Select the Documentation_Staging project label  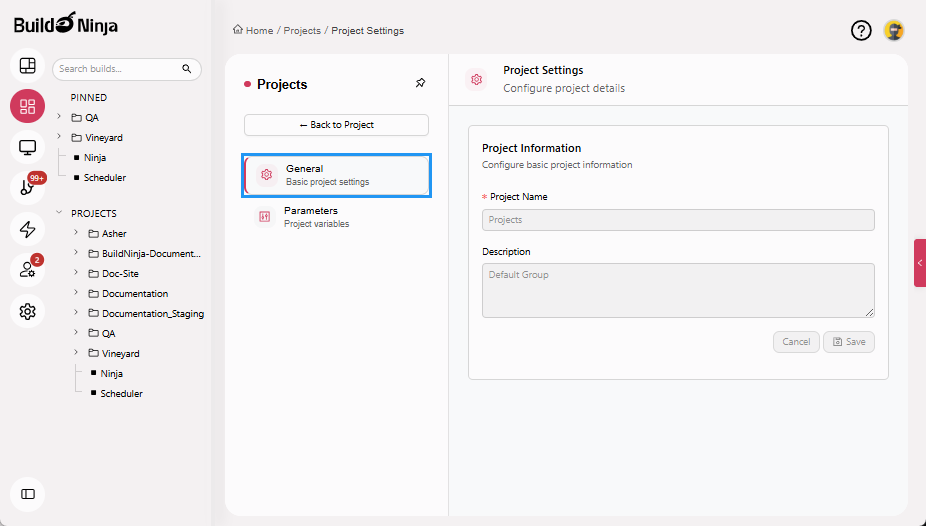pyautogui.click(x=153, y=314)
